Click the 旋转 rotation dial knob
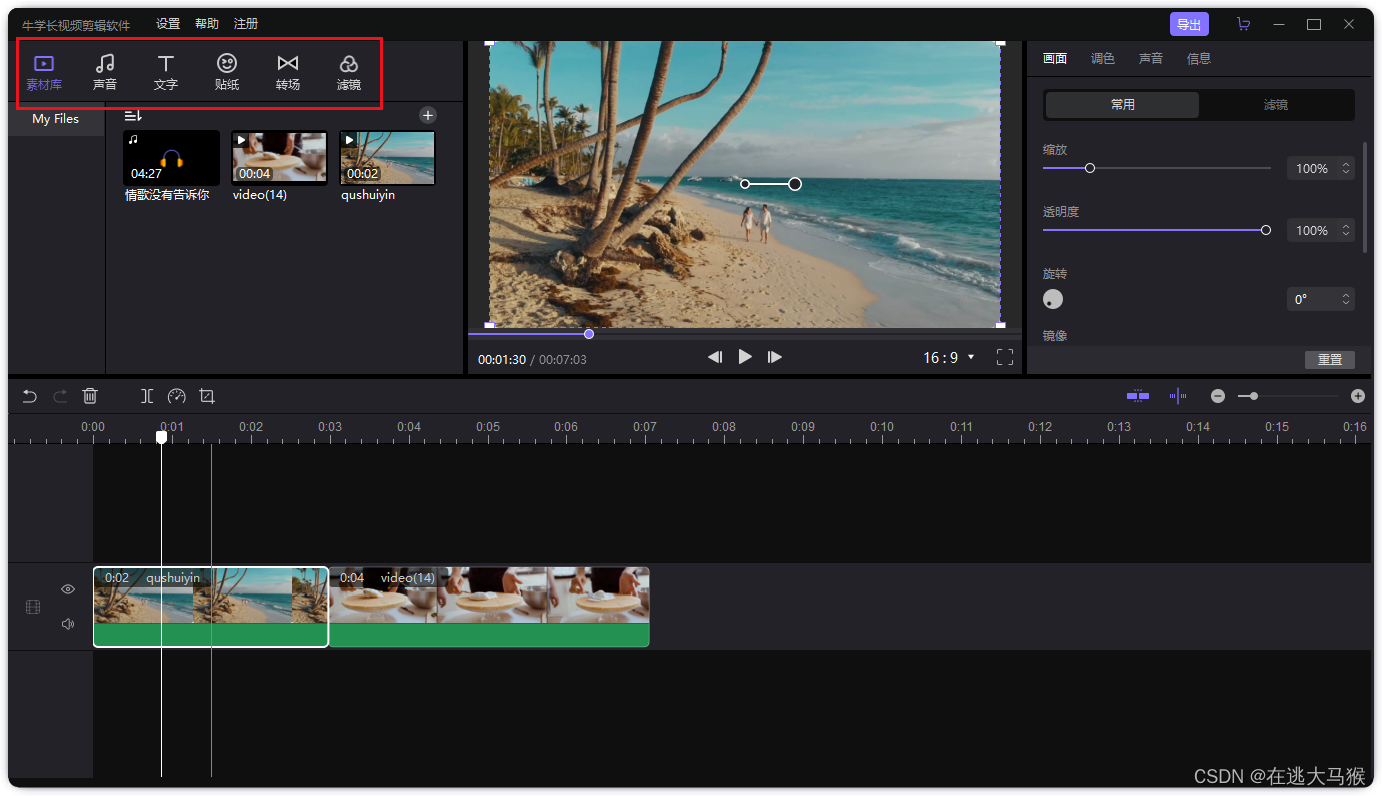Viewport: 1382px width, 796px height. pos(1053,299)
